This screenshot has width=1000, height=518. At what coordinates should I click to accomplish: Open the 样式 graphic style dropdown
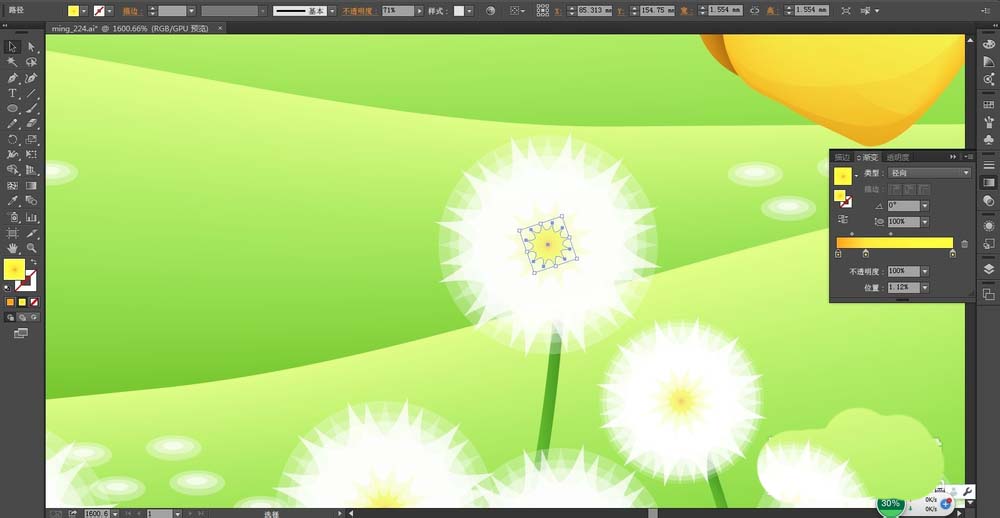pyautogui.click(x=469, y=11)
